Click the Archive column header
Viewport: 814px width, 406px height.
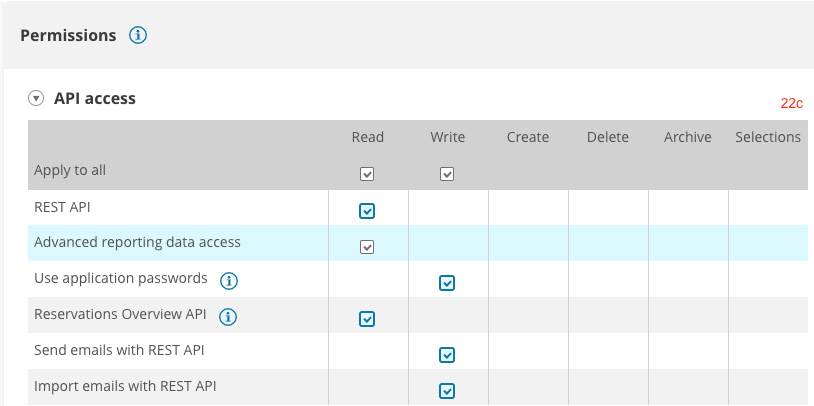tap(687, 137)
